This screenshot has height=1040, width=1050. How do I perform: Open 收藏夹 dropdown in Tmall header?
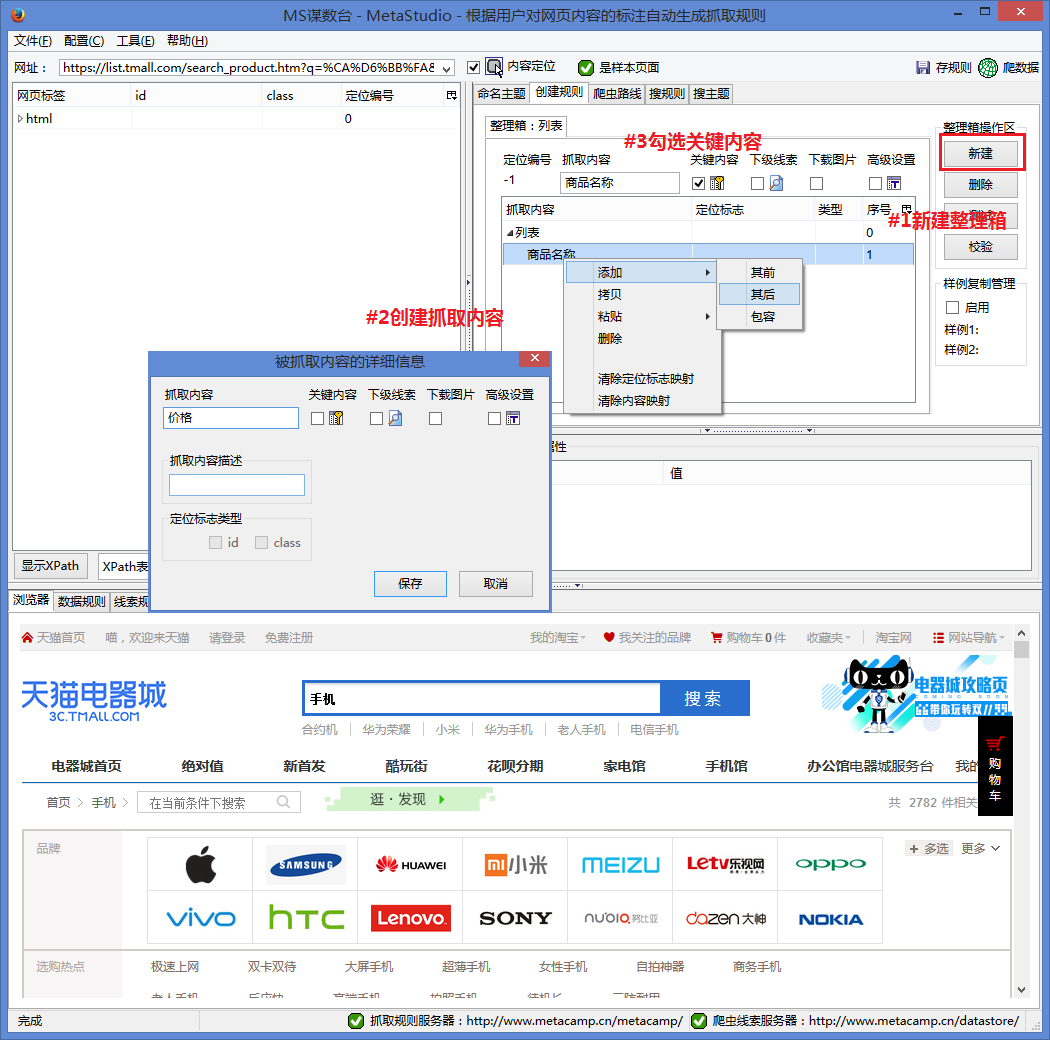click(829, 638)
